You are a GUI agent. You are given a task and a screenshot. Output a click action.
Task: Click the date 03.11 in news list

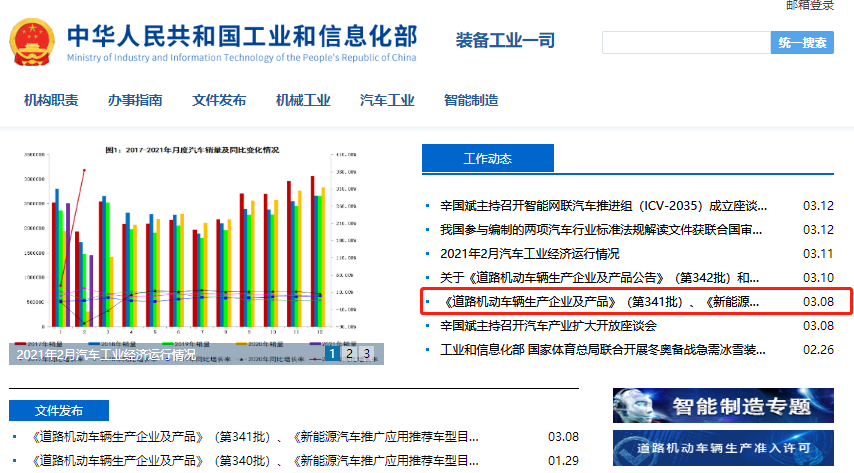pos(818,254)
